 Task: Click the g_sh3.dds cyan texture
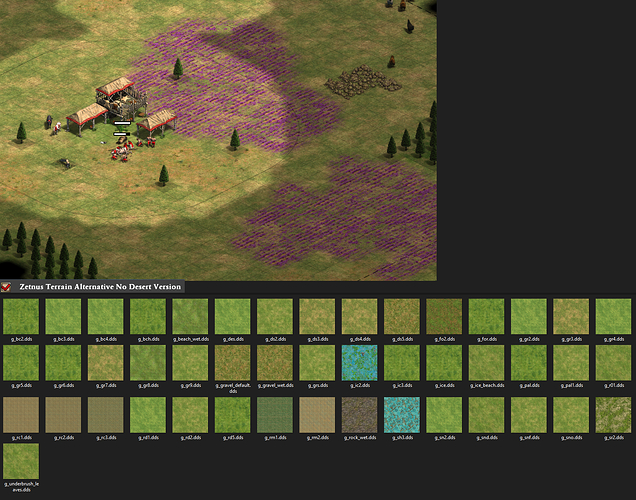coord(400,414)
